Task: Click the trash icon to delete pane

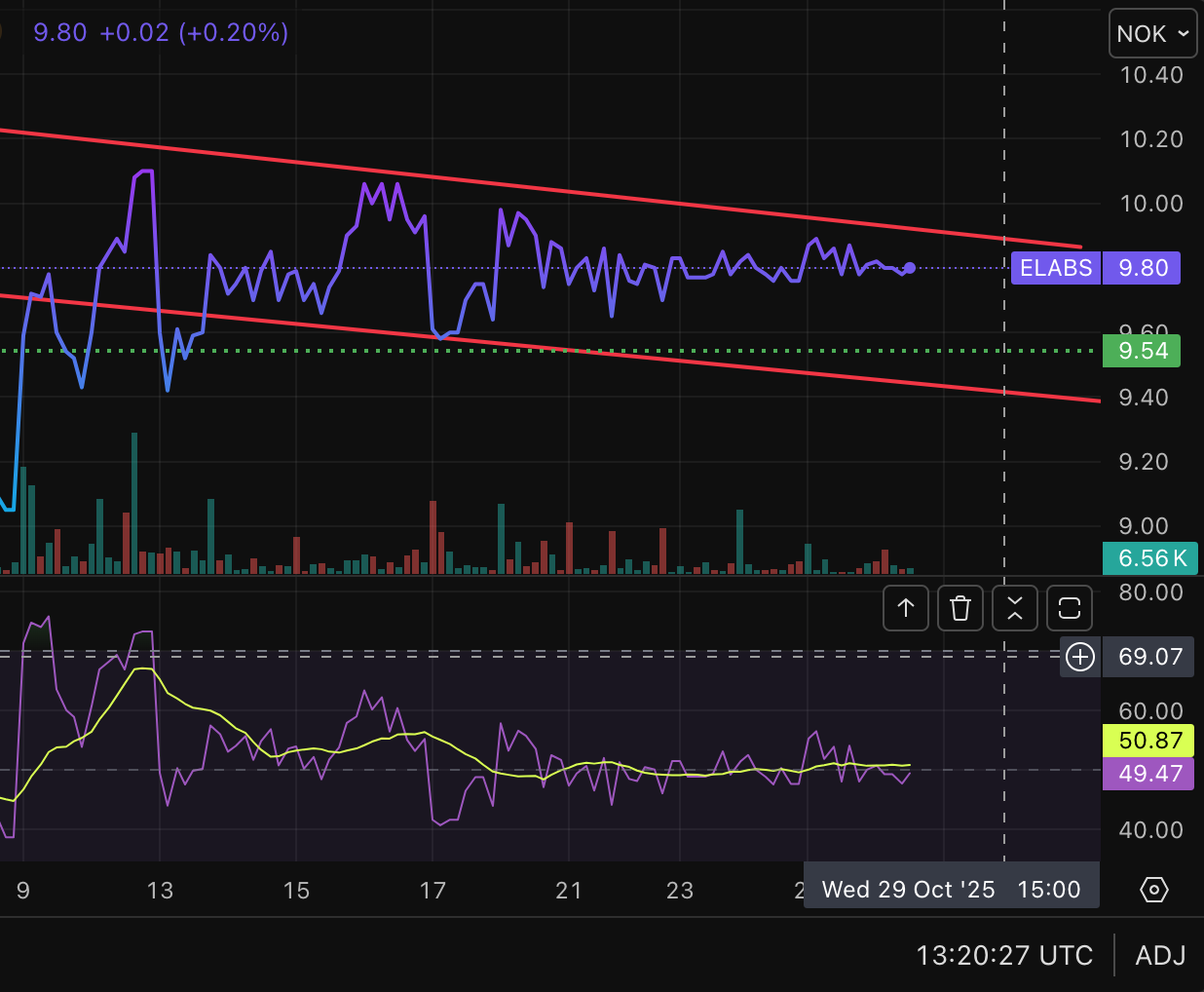Action: (x=960, y=609)
